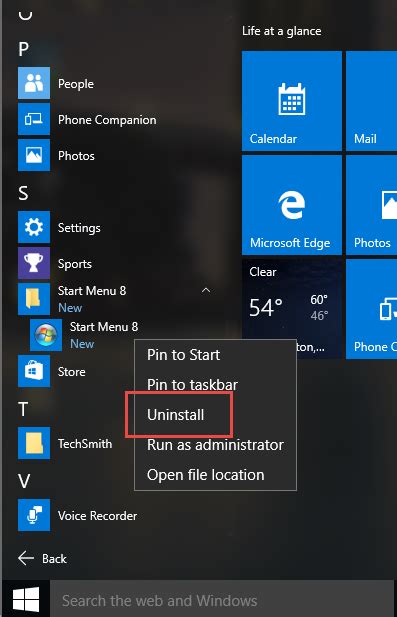This screenshot has height=617, width=397.
Task: Click the Settings app name
Action: 79,228
